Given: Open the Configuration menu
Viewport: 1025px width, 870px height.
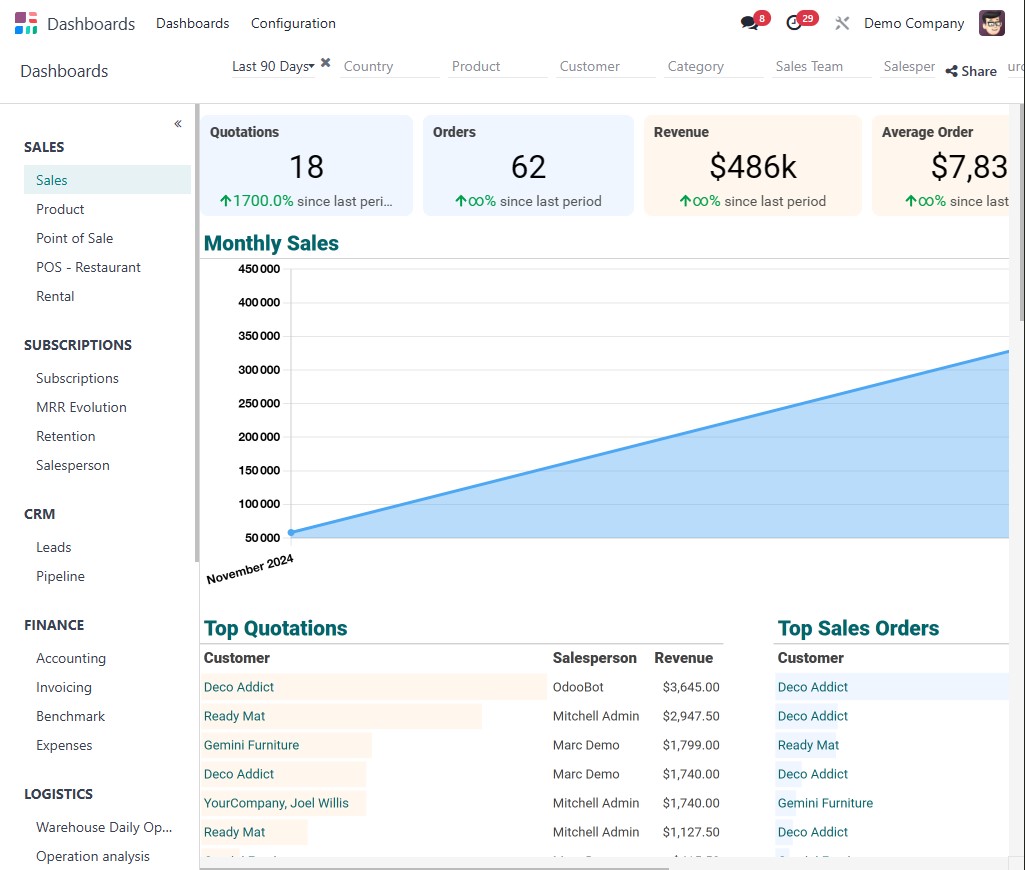Looking at the screenshot, I should (x=294, y=24).
